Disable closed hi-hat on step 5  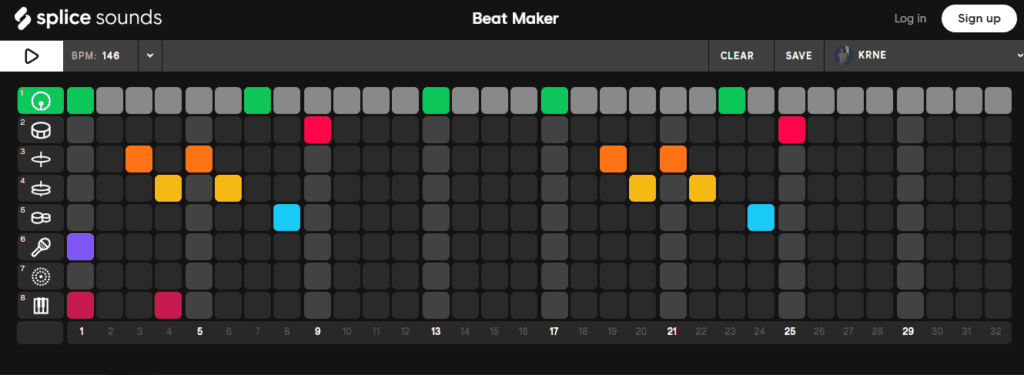point(199,159)
